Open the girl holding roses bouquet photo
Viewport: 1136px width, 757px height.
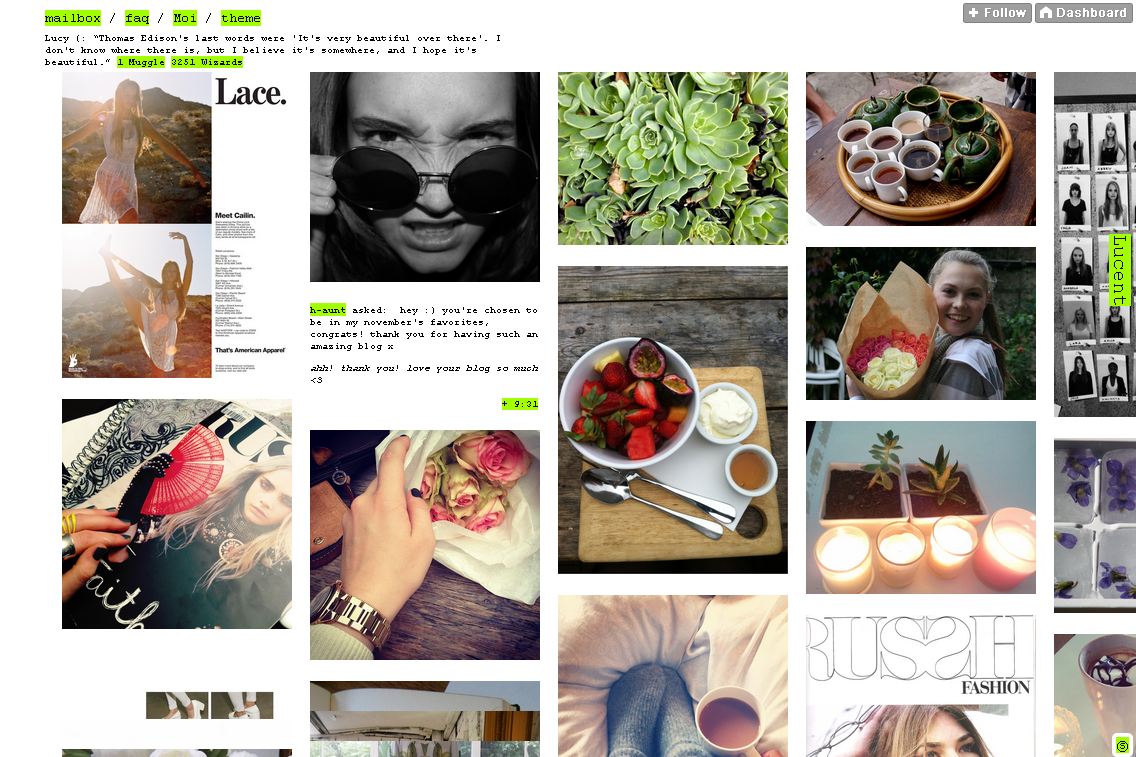coord(921,323)
